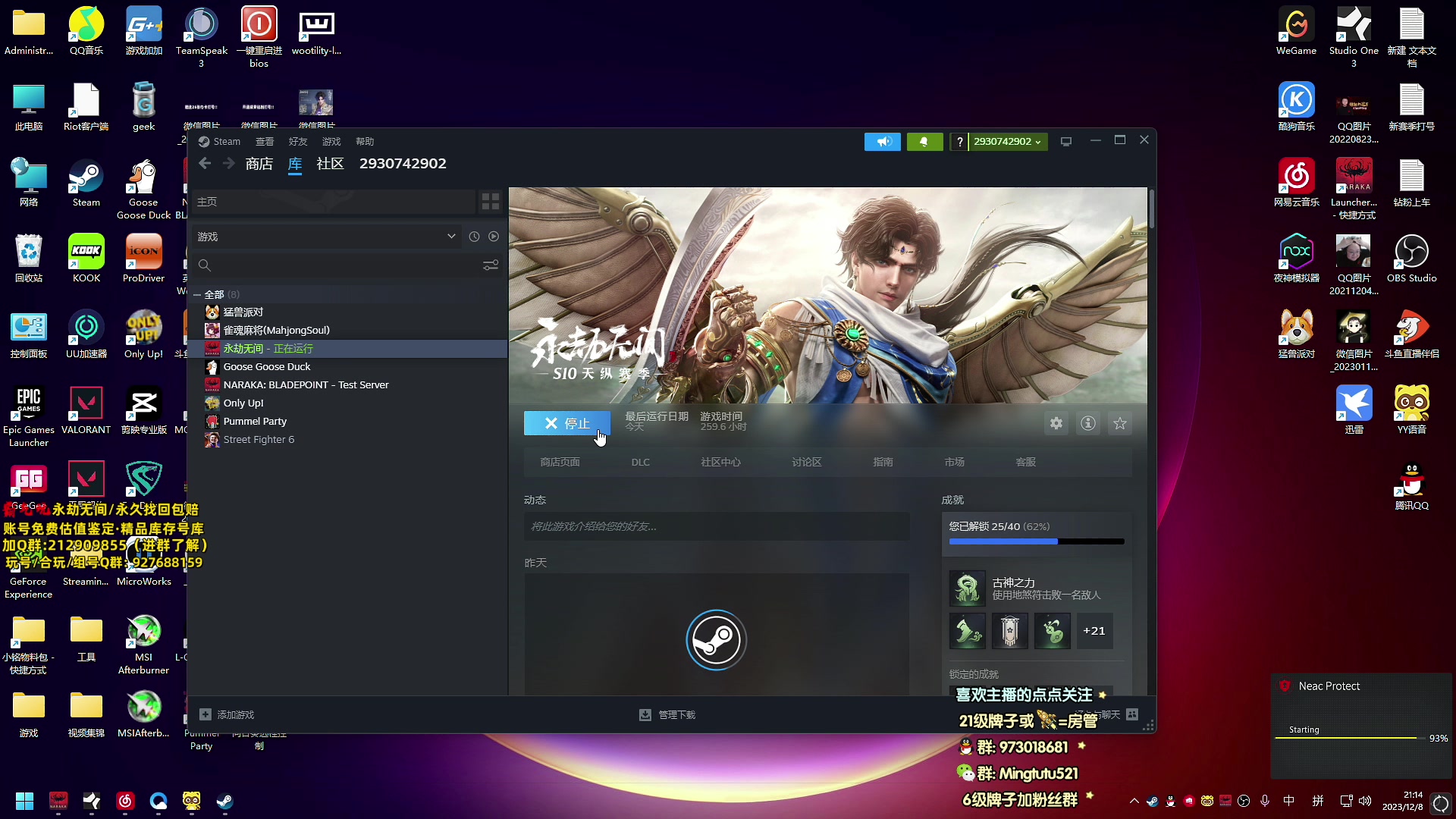Show ready-to-play games filter icon
The image size is (1456, 819).
coord(494,237)
